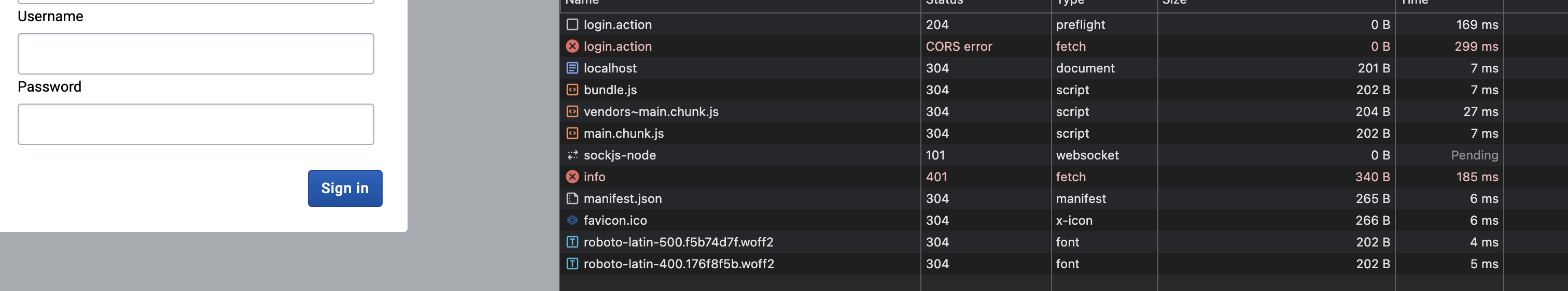Click the manifest.json request name
The height and width of the screenshot is (291, 1568).
[623, 199]
